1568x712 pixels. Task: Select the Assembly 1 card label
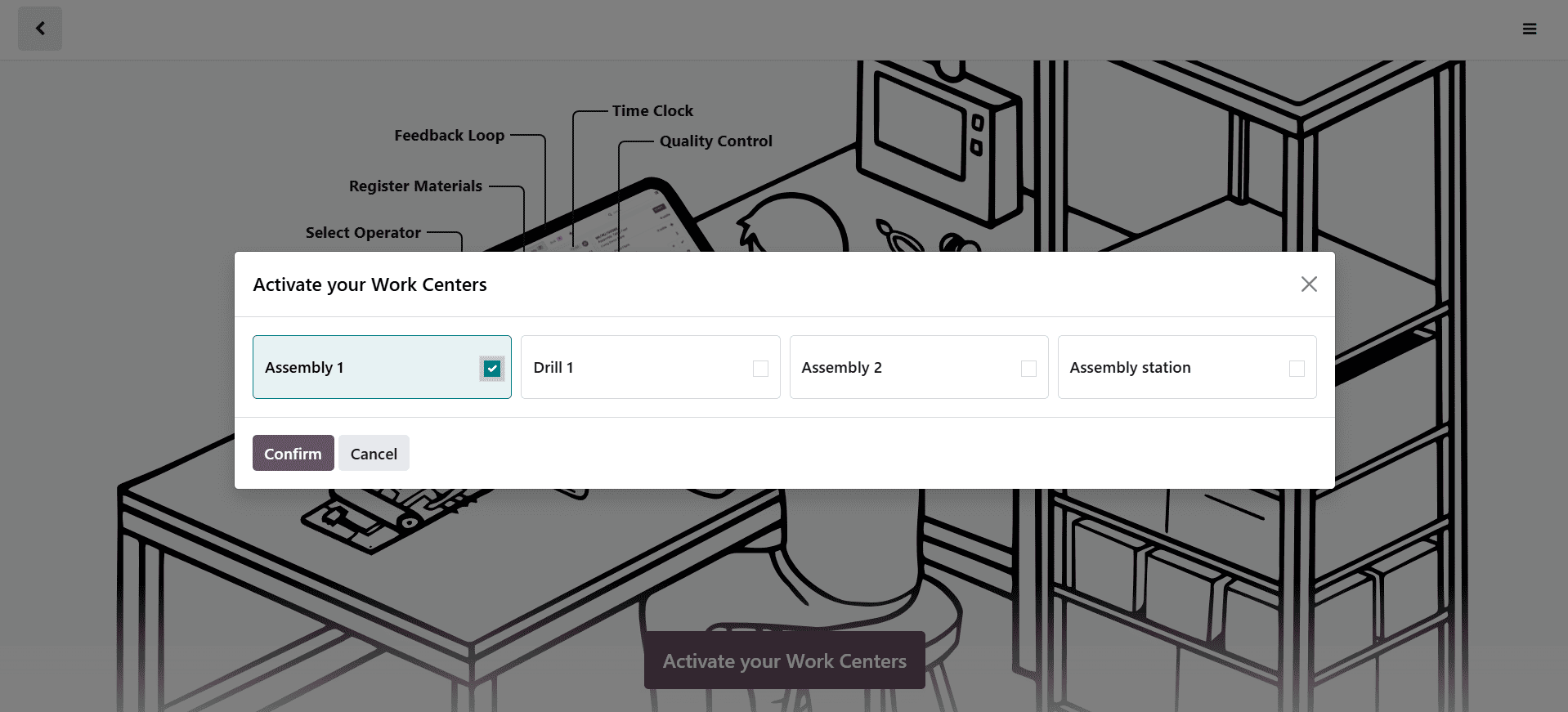click(304, 368)
